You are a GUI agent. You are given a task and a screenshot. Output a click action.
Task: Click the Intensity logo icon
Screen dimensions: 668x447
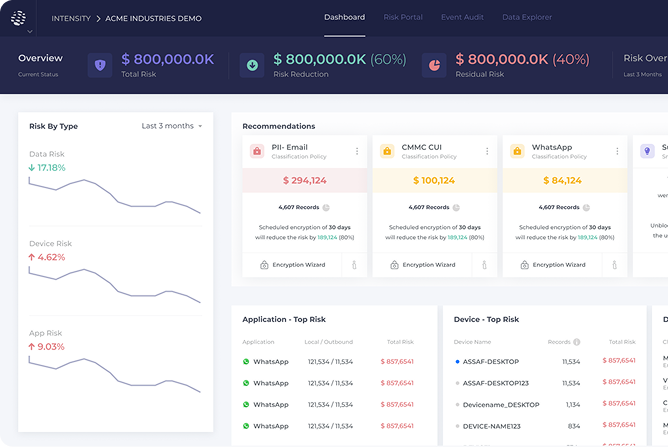[19, 18]
